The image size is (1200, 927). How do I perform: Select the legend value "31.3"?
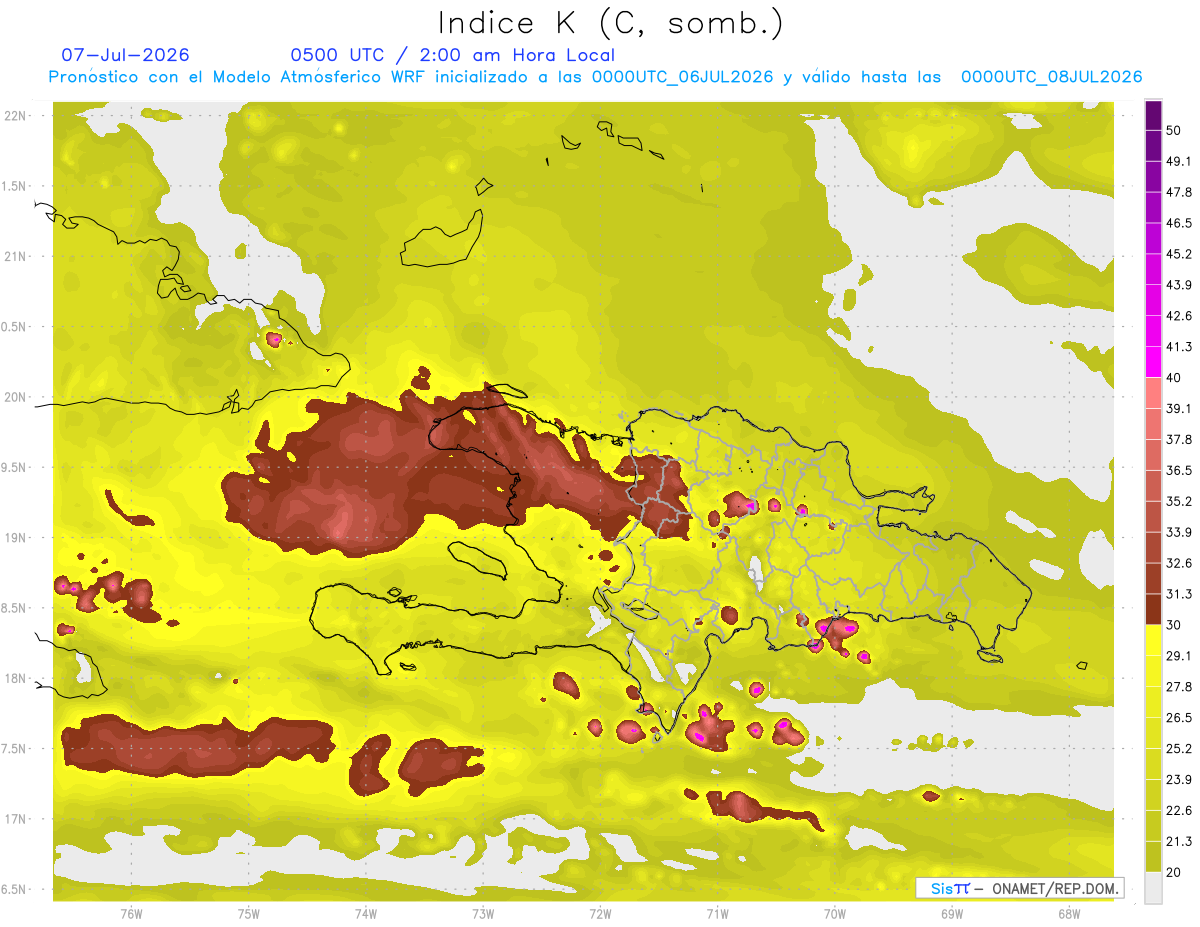point(1179,594)
